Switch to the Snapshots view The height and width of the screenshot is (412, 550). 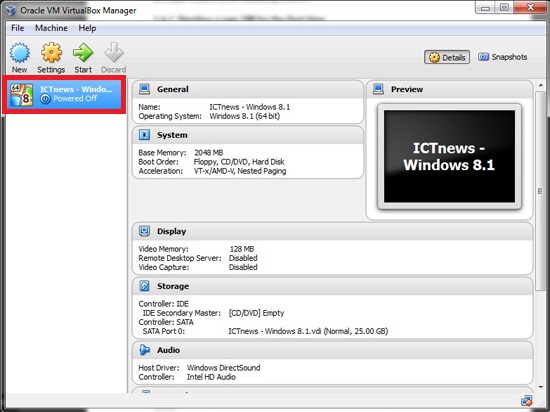[502, 57]
